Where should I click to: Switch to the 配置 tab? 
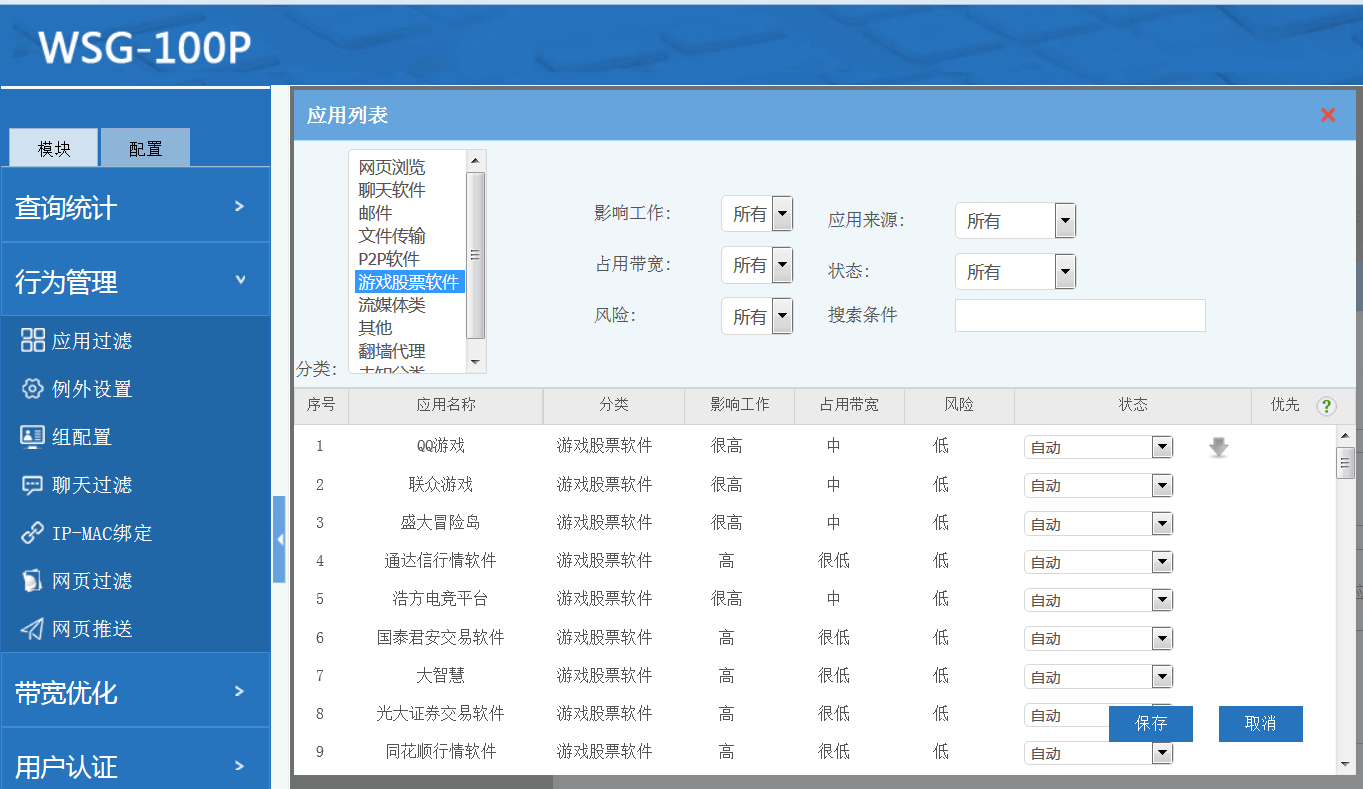point(145,148)
